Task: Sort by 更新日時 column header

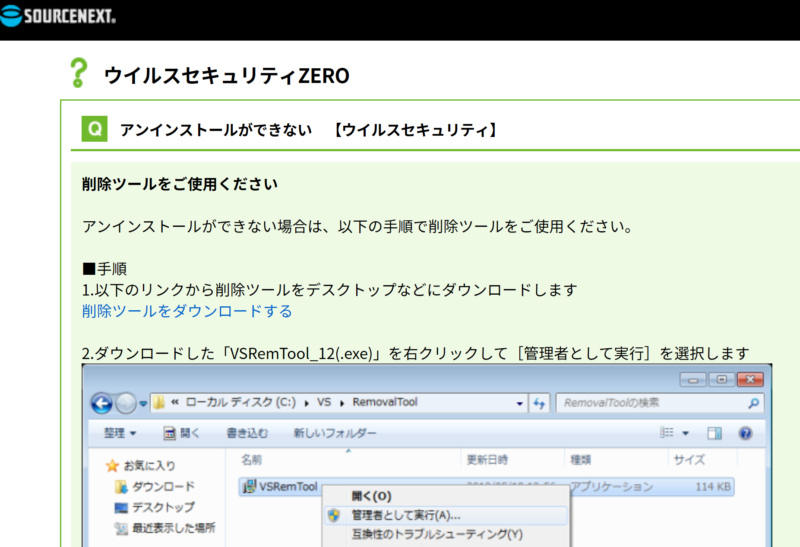Action: 487,460
